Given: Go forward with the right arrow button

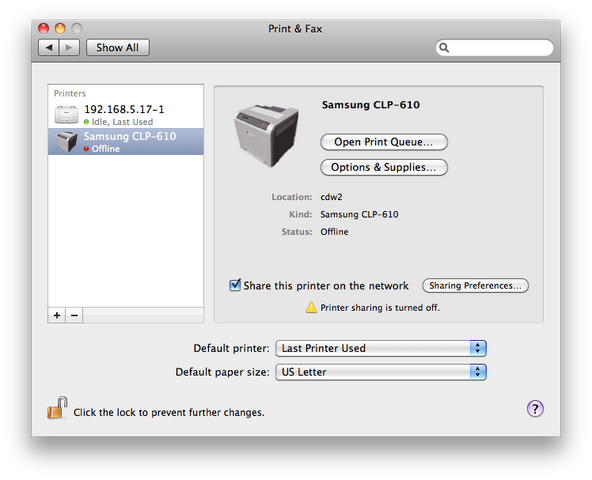Looking at the screenshot, I should [69, 48].
